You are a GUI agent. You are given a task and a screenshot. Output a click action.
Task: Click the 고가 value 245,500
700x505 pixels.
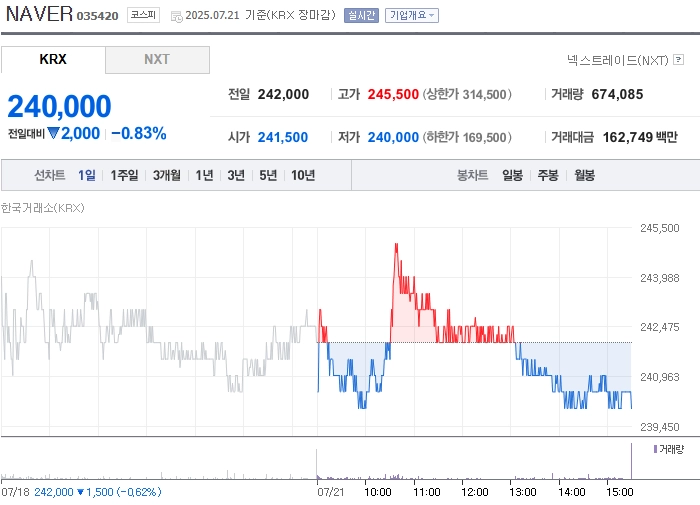tap(393, 94)
